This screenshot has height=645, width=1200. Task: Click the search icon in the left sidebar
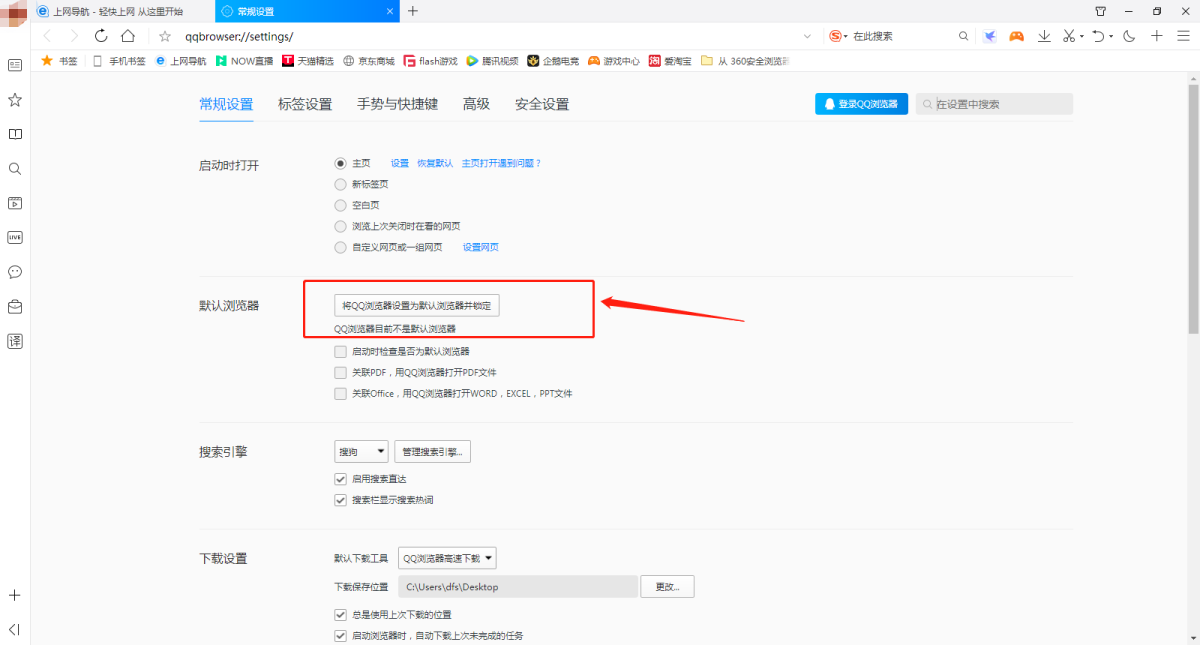coord(15,169)
